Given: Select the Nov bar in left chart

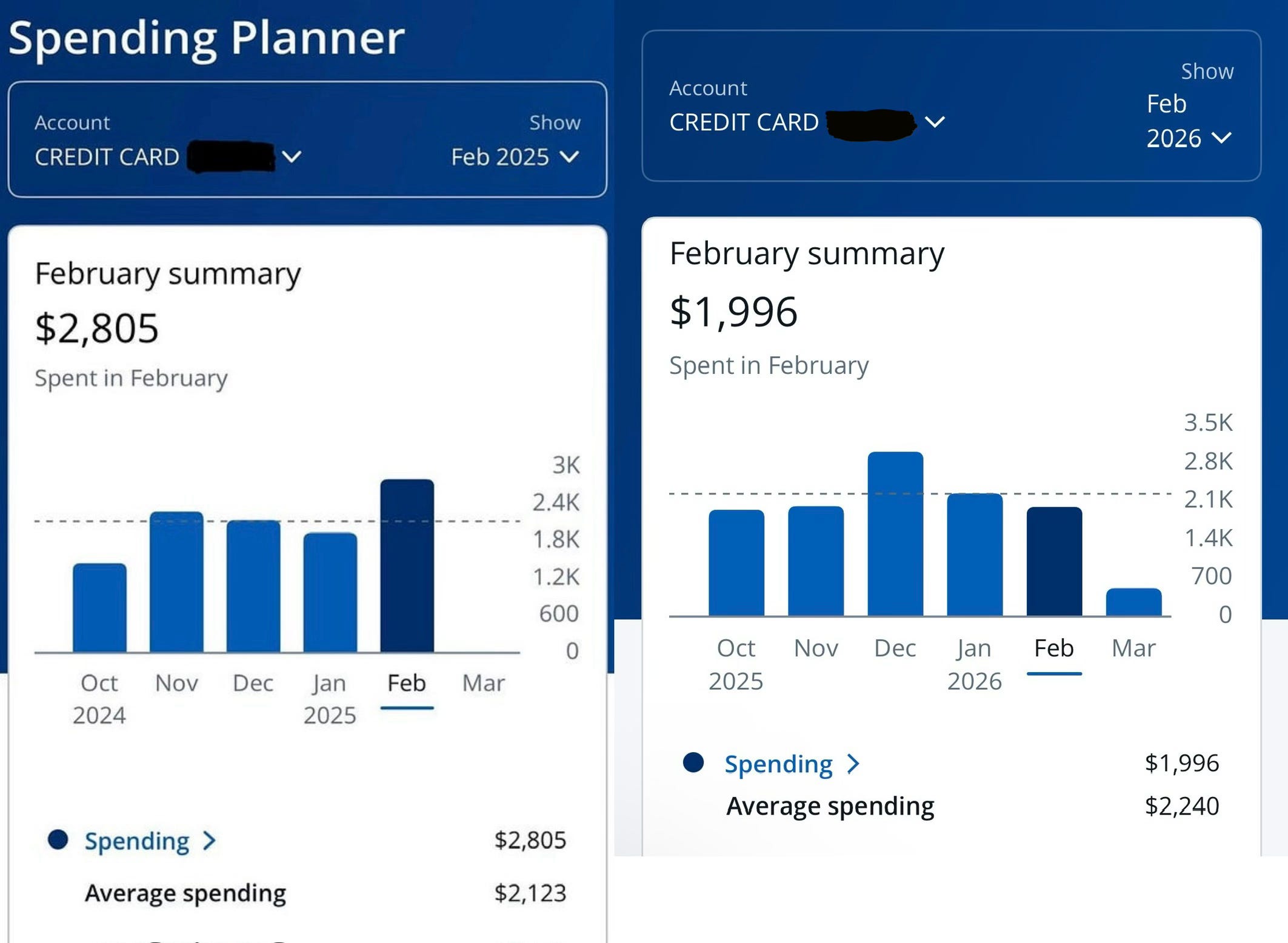Looking at the screenshot, I should pyautogui.click(x=176, y=582).
